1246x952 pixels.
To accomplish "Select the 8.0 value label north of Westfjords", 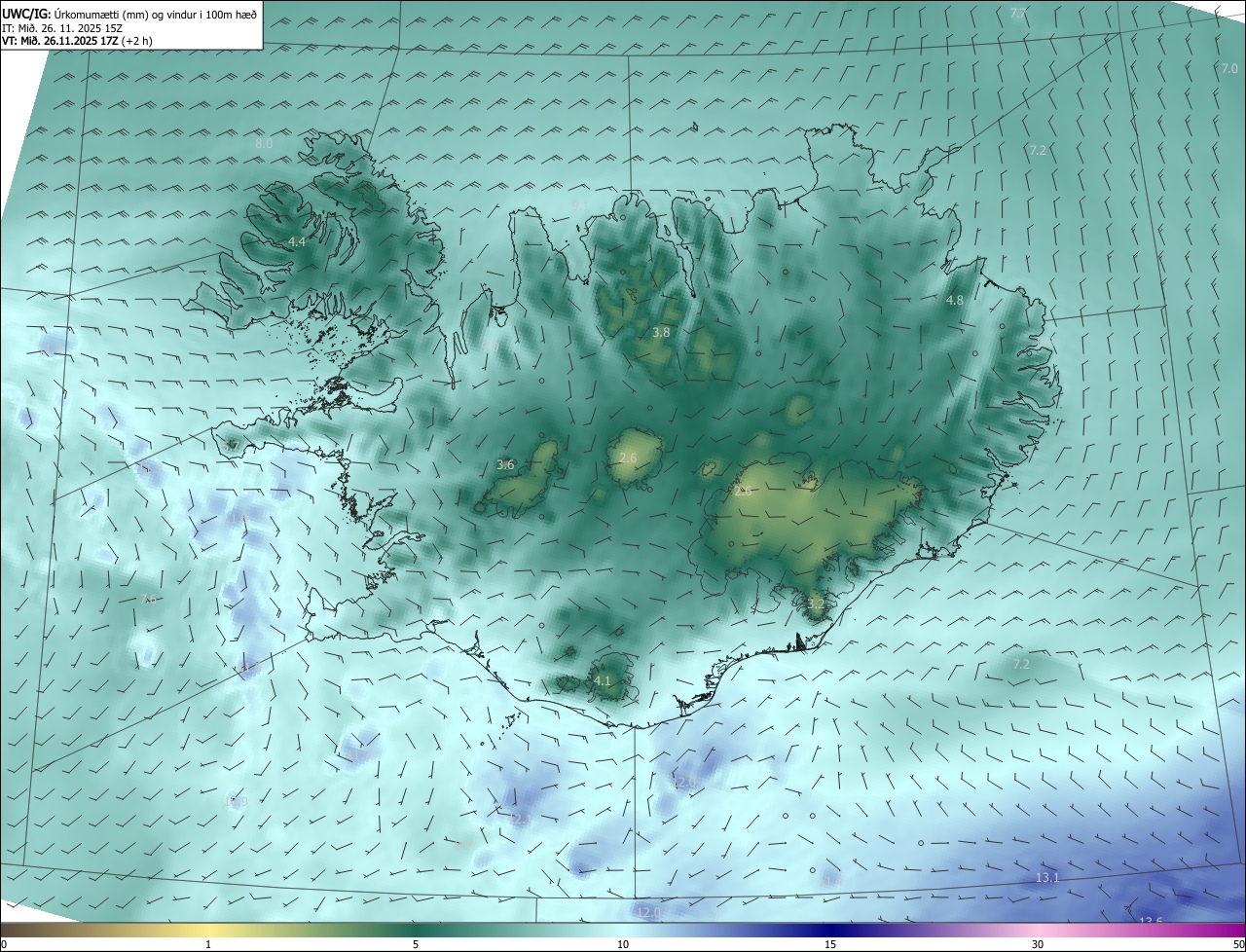I will (x=264, y=144).
